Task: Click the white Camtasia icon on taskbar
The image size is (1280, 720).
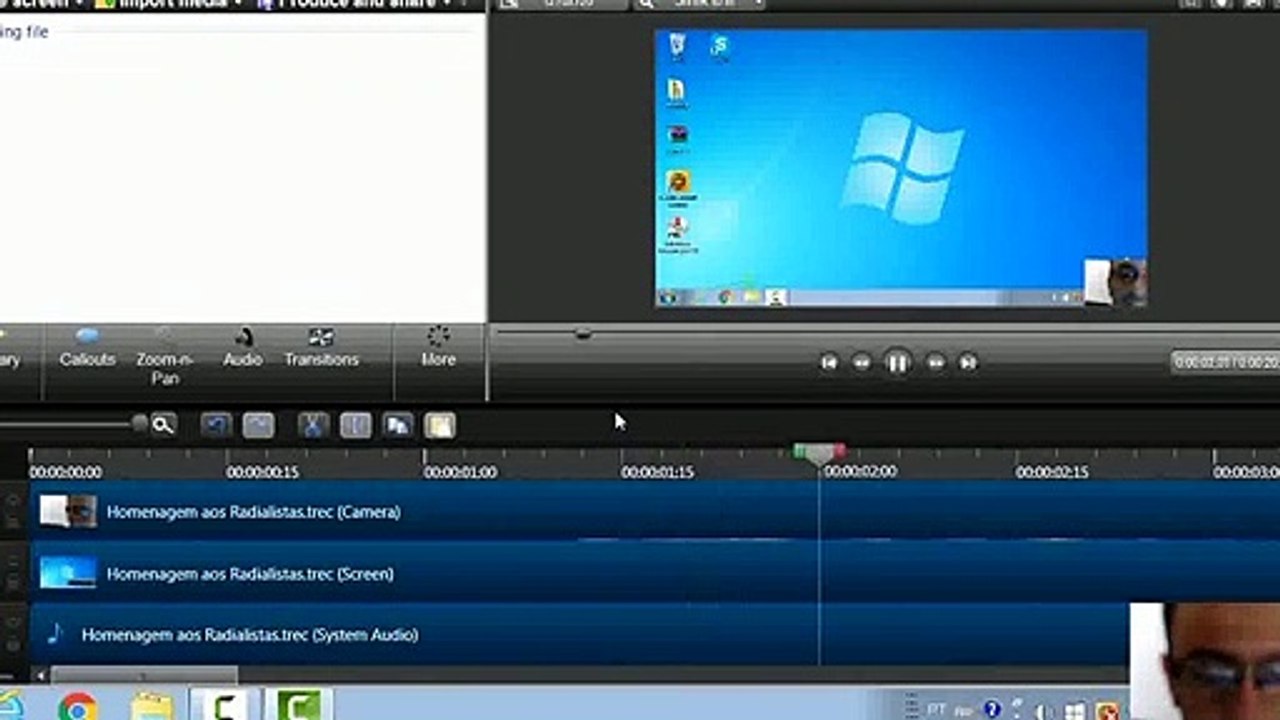Action: (224, 706)
